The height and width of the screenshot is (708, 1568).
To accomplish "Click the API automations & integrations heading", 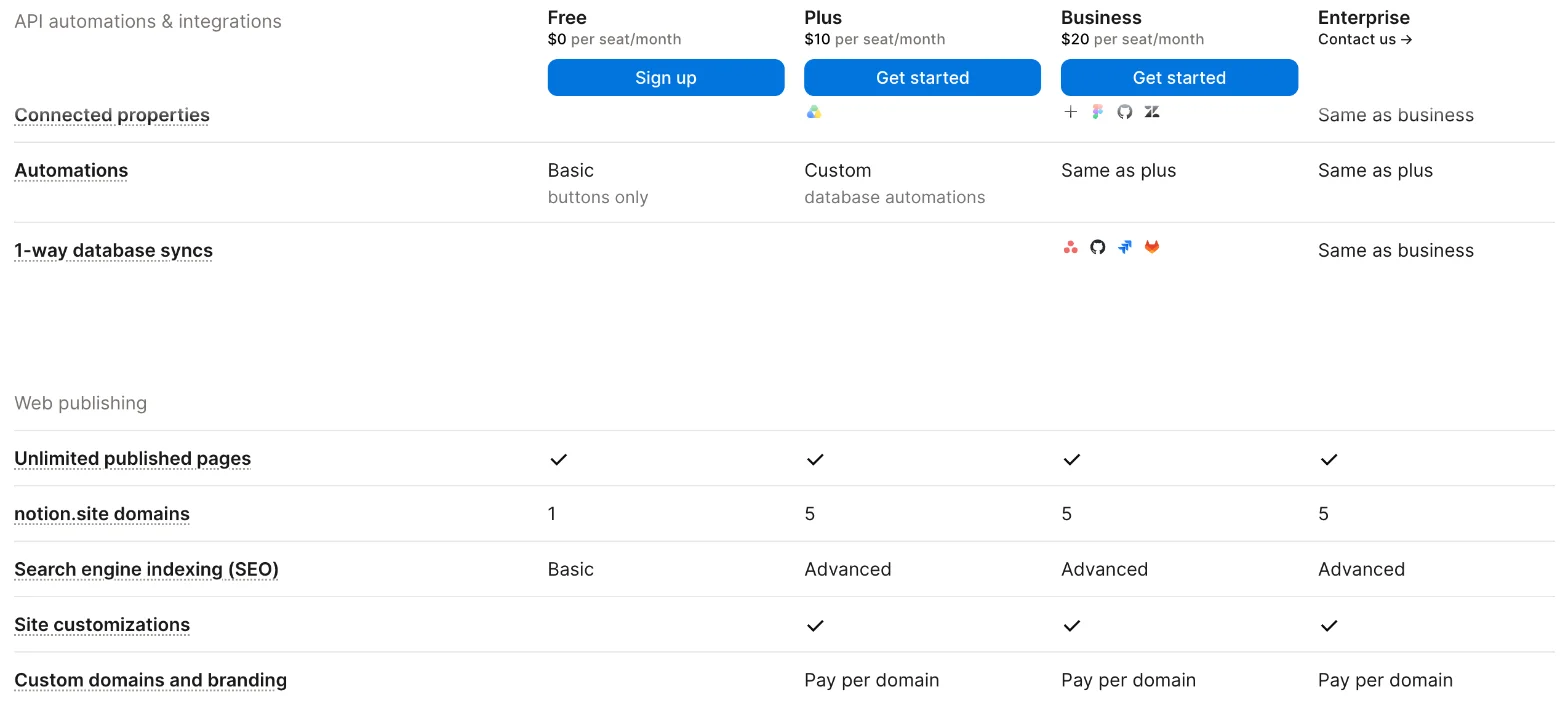I will point(148,21).
